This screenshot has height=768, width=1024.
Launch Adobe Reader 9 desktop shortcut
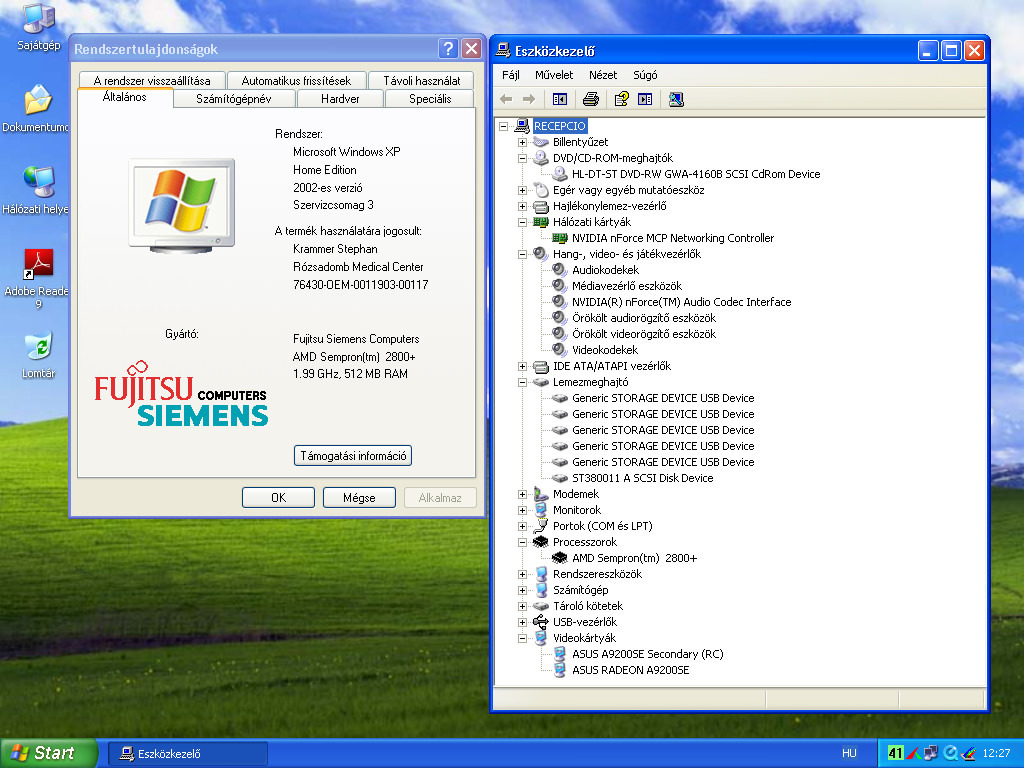tap(36, 278)
